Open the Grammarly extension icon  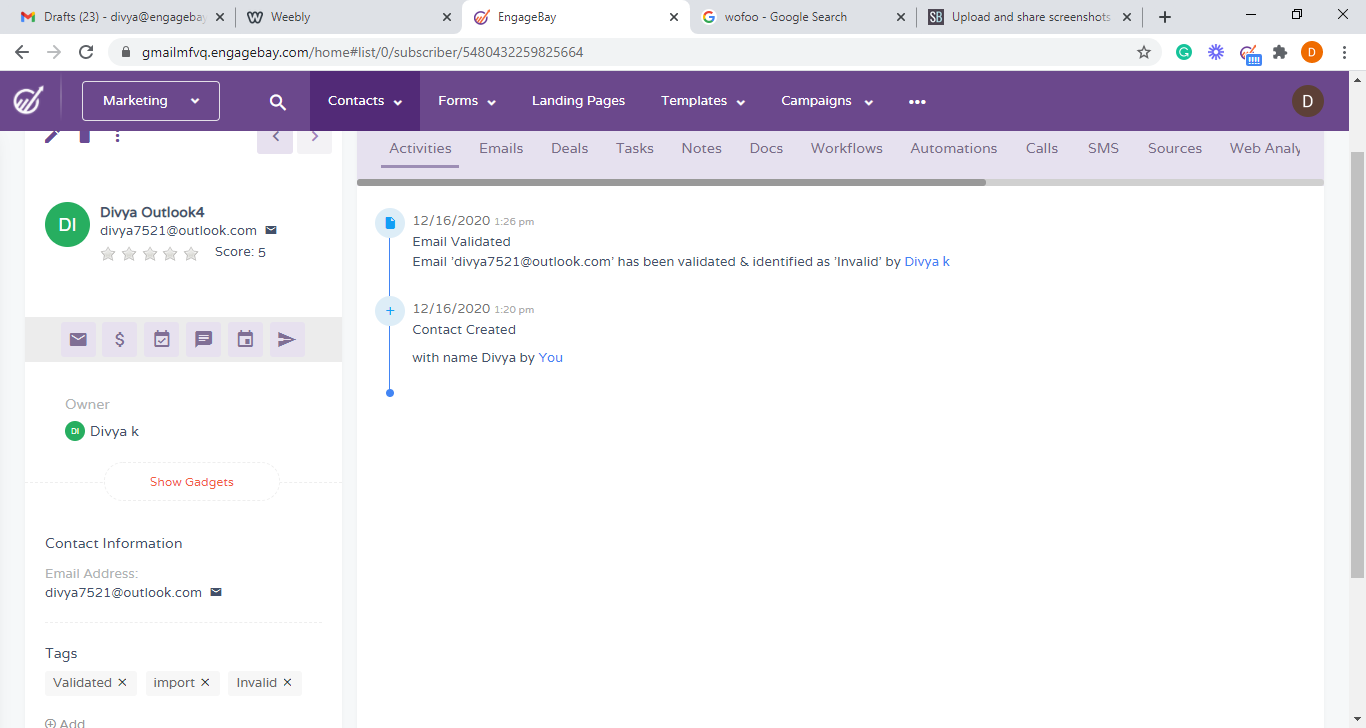click(x=1184, y=52)
